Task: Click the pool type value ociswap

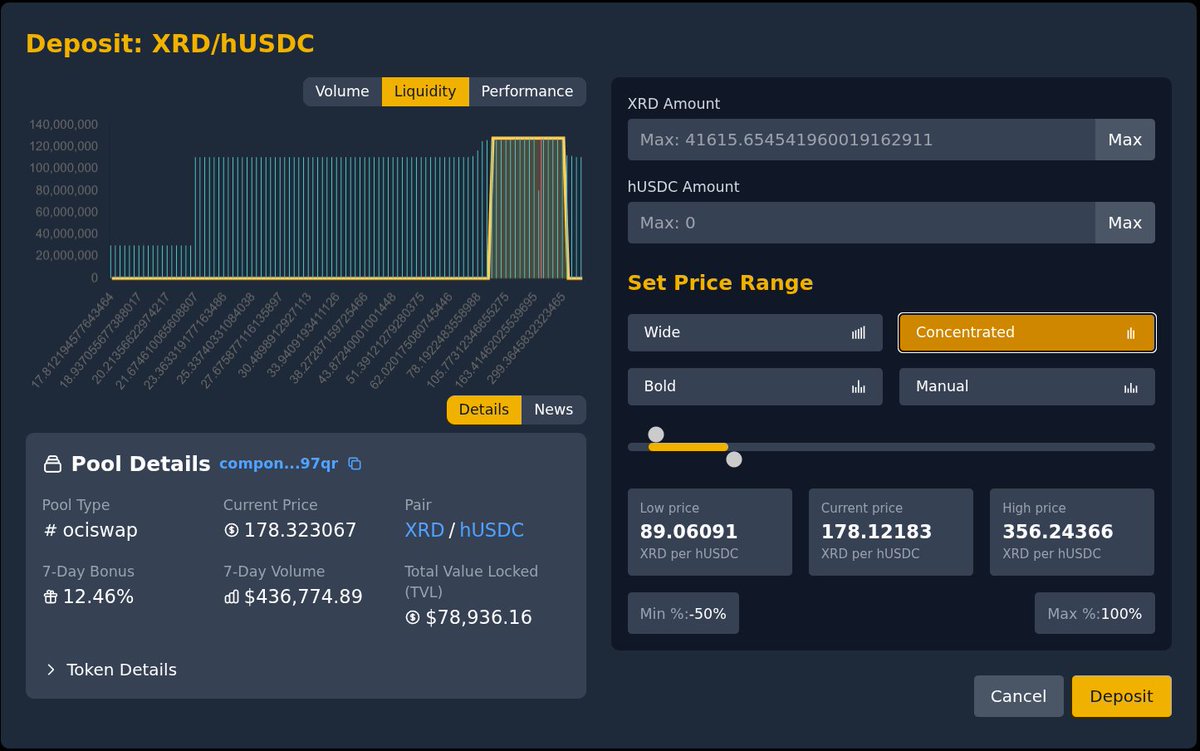Action: [x=100, y=530]
